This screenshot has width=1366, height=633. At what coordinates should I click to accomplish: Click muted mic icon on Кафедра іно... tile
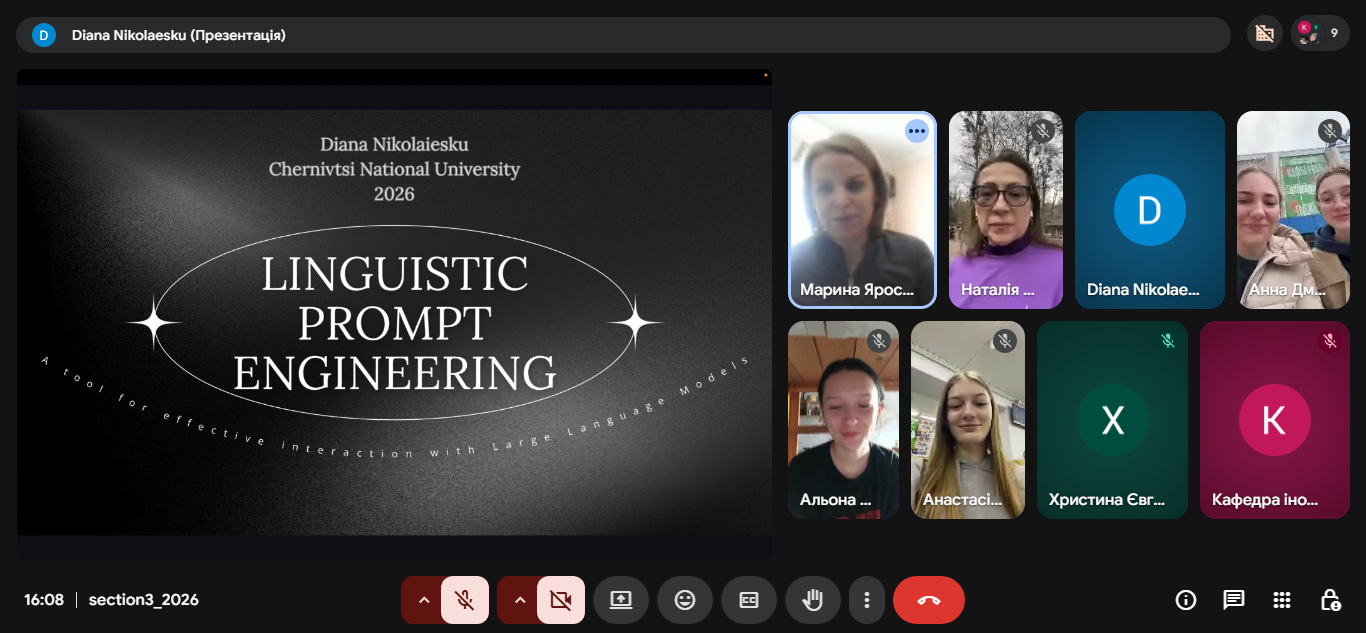[1329, 341]
